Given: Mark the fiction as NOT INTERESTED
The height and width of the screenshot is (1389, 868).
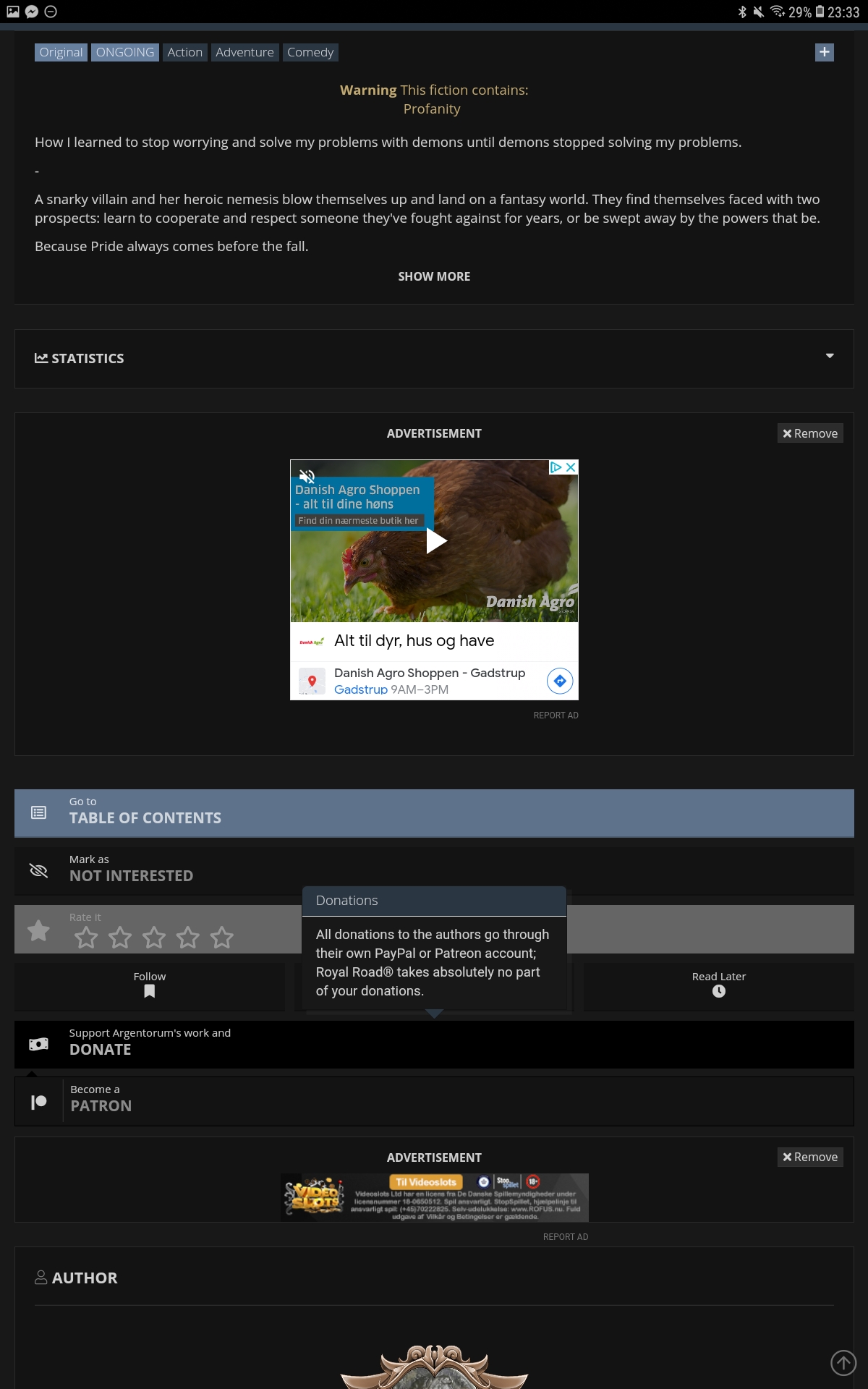Looking at the screenshot, I should 434,871.
